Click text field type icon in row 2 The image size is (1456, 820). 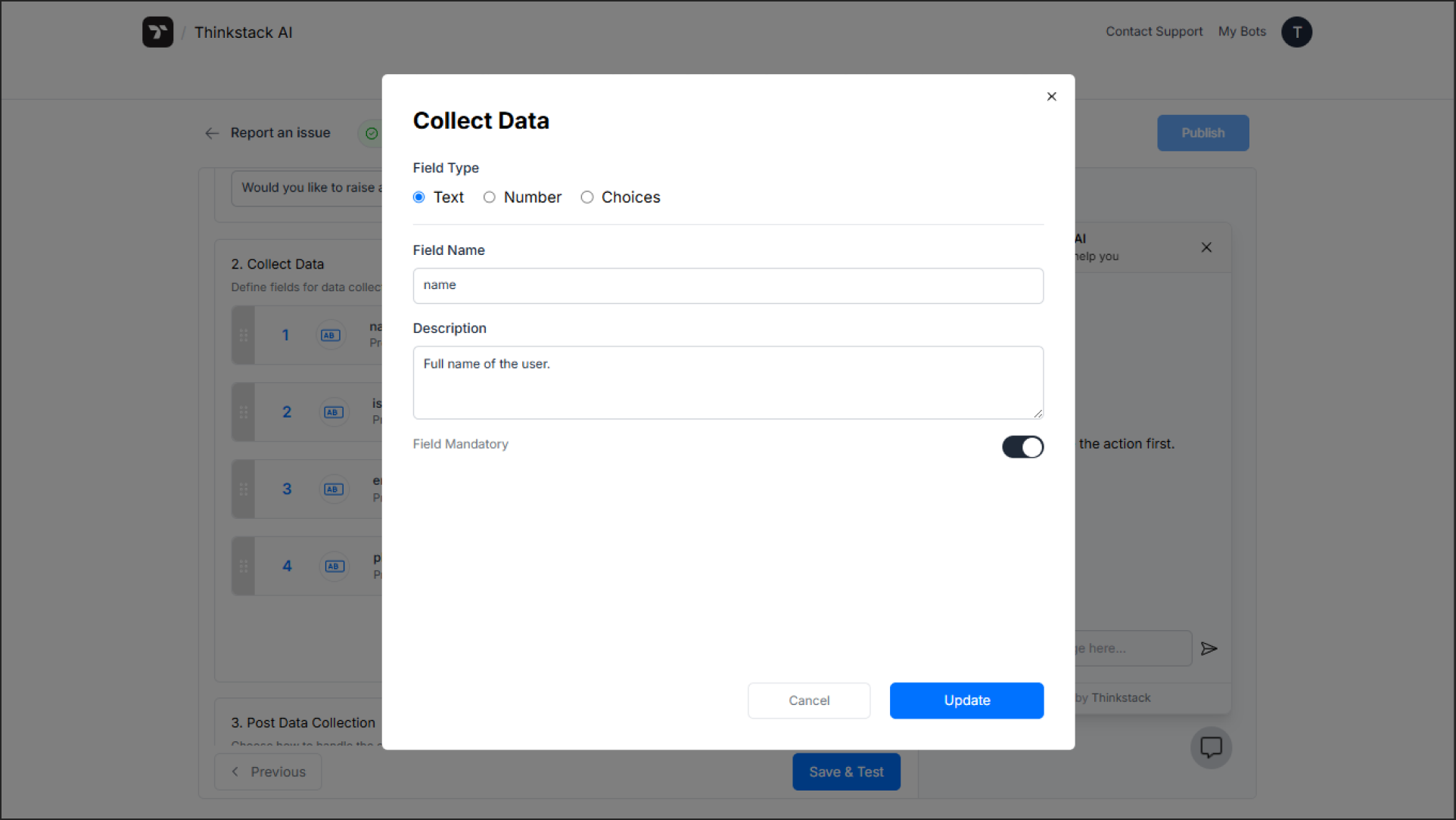333,412
